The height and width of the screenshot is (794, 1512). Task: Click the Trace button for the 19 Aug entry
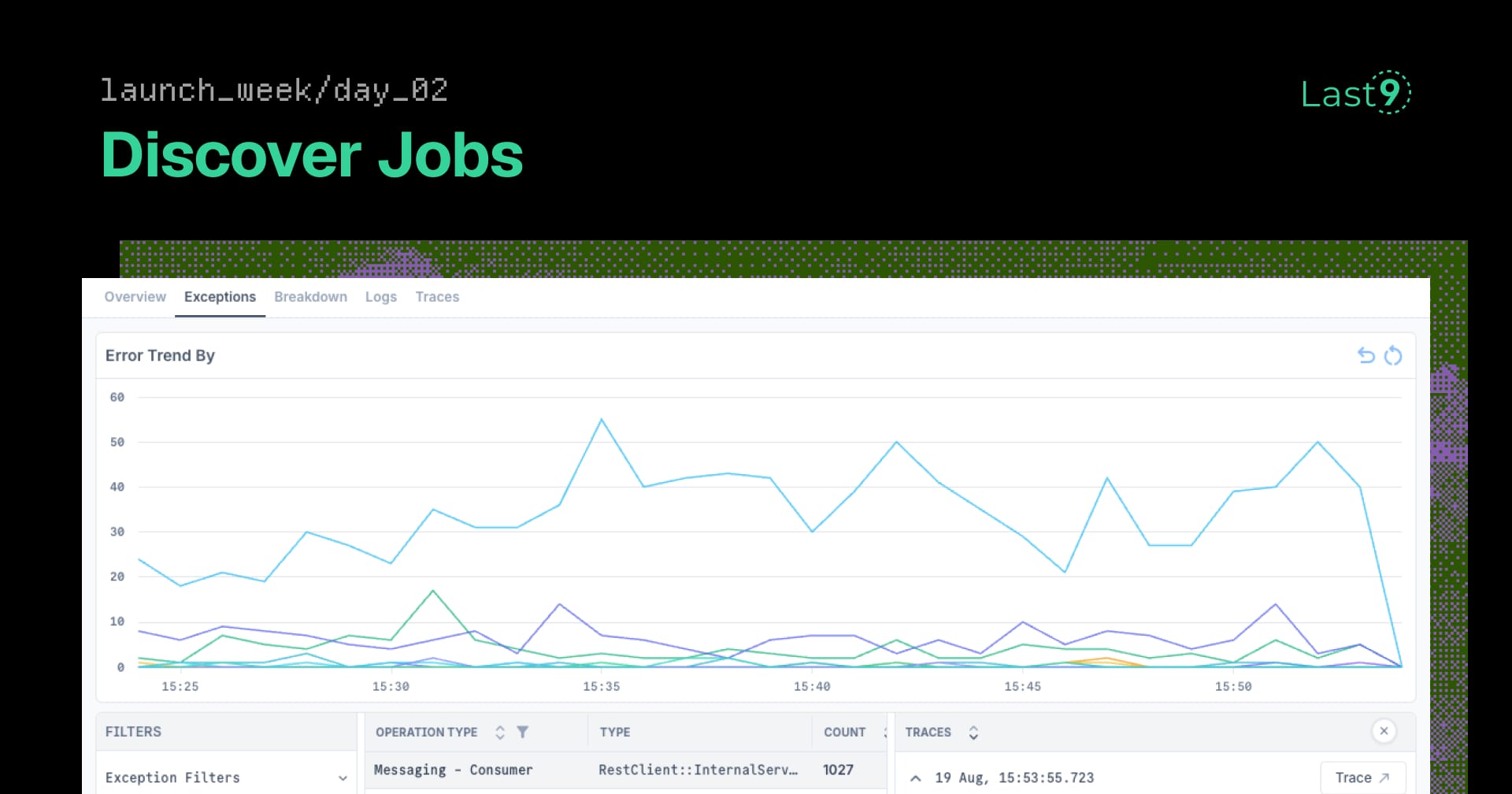tap(1363, 777)
